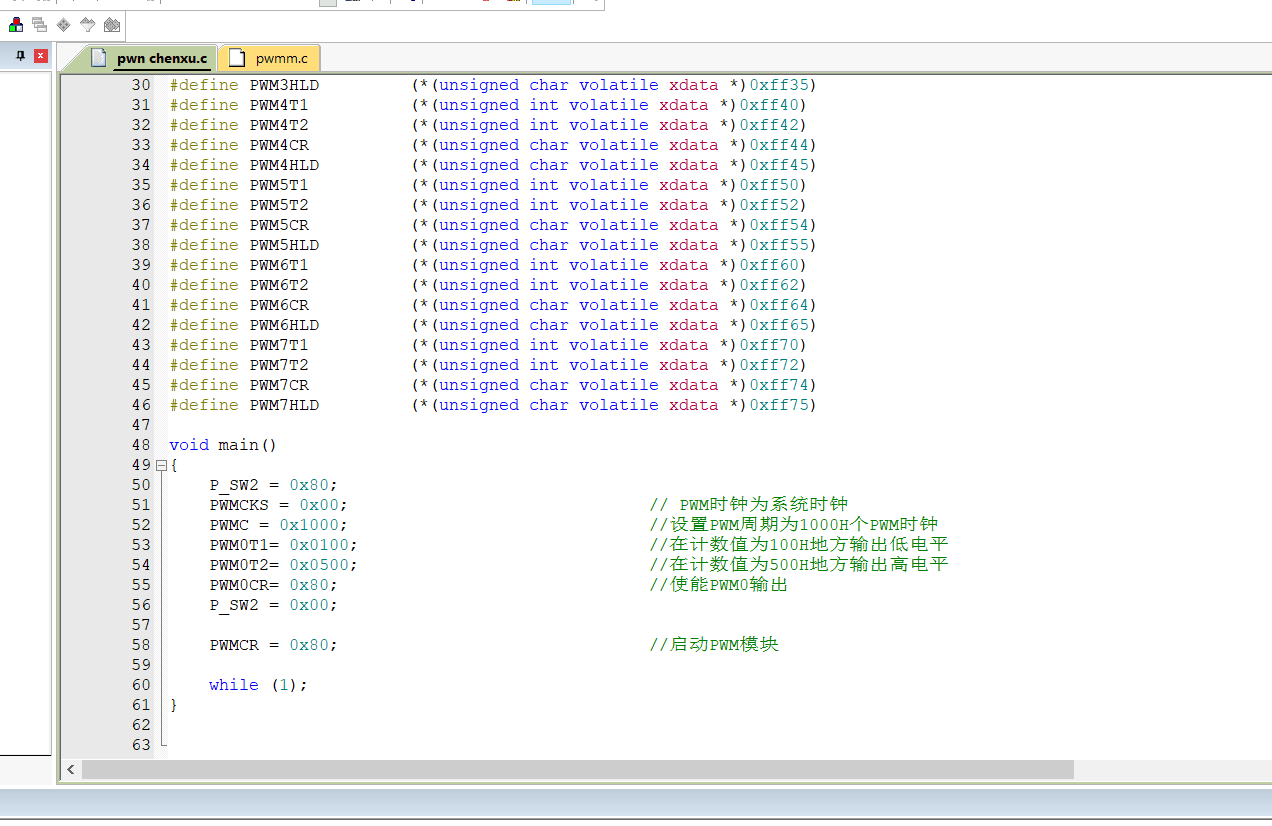Viewport: 1272px width, 826px height.
Task: Click the PWM4T1 macro name
Action: click(x=279, y=105)
